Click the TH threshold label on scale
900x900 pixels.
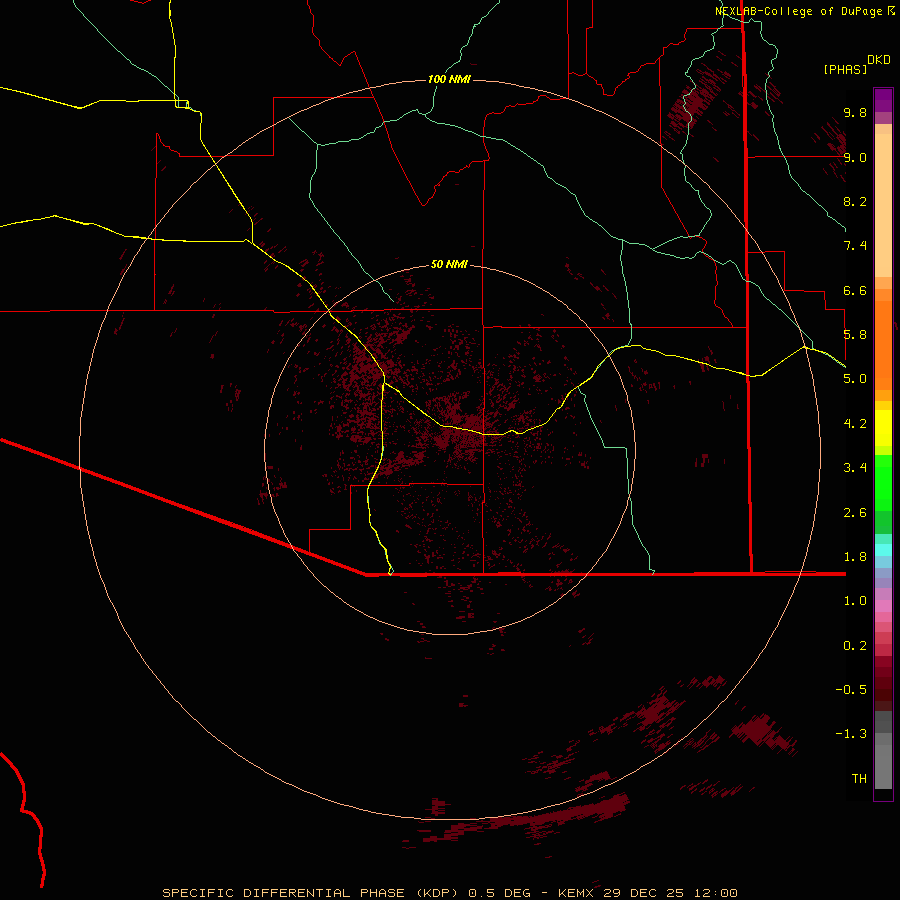(x=859, y=779)
